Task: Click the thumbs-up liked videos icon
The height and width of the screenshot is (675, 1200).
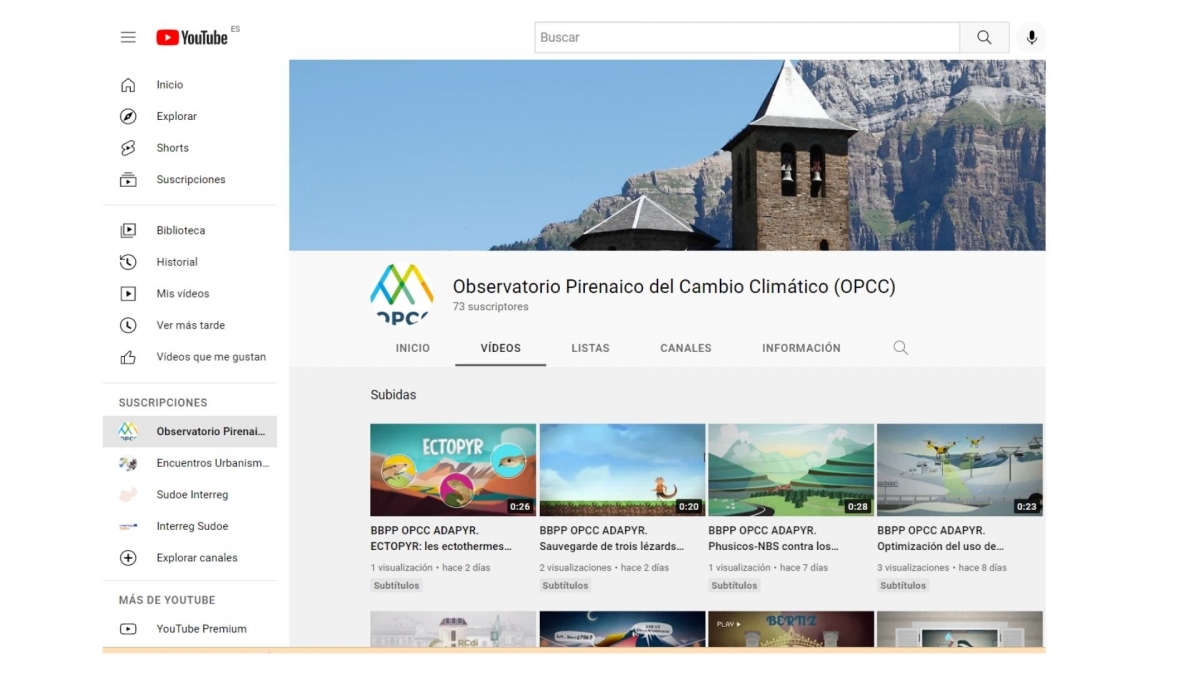Action: pos(128,357)
